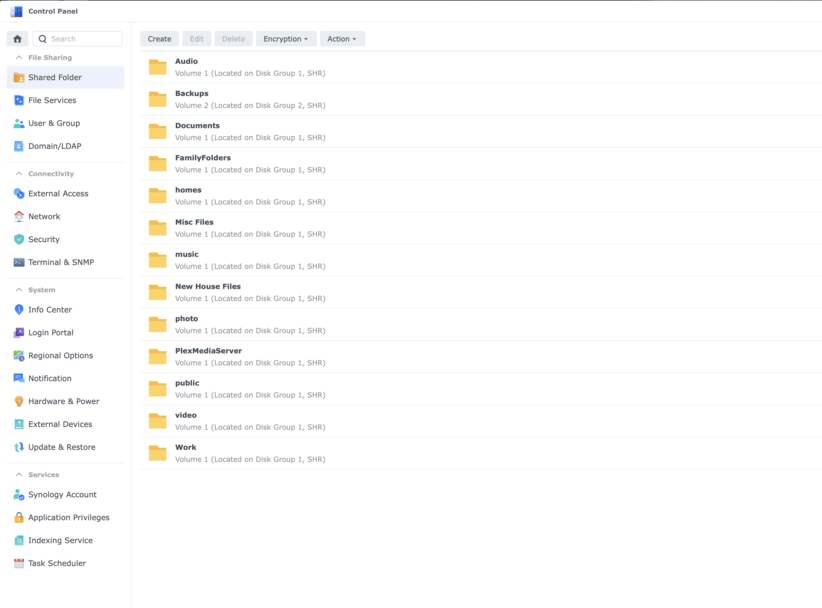
Task: Open User & Group icon
Action: [19, 123]
